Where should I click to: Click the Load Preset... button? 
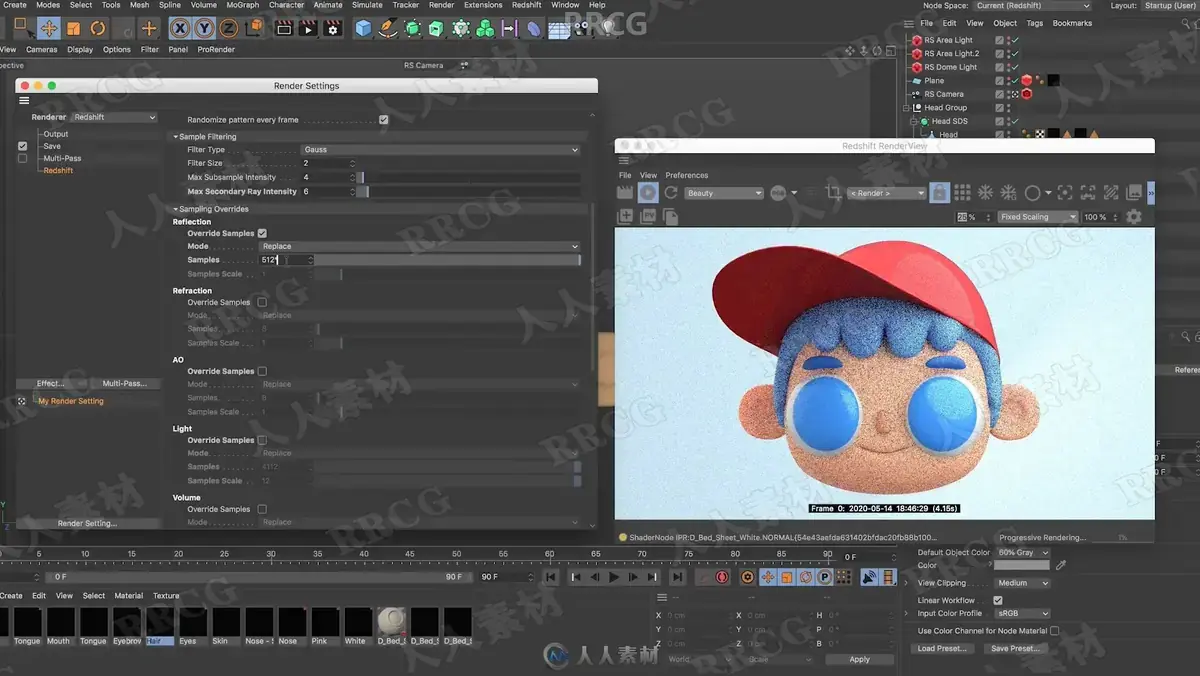pos(942,648)
